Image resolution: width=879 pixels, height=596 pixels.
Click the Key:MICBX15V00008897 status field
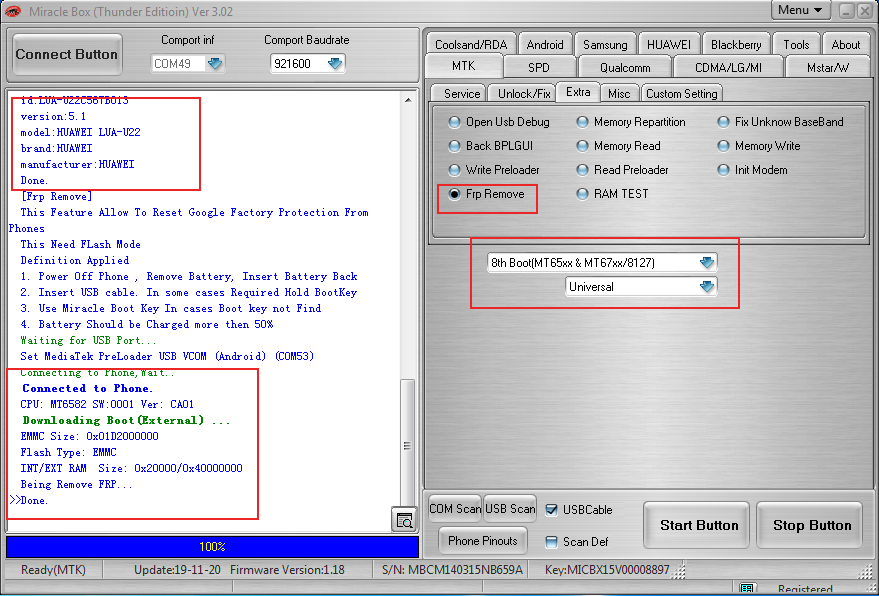click(x=607, y=570)
